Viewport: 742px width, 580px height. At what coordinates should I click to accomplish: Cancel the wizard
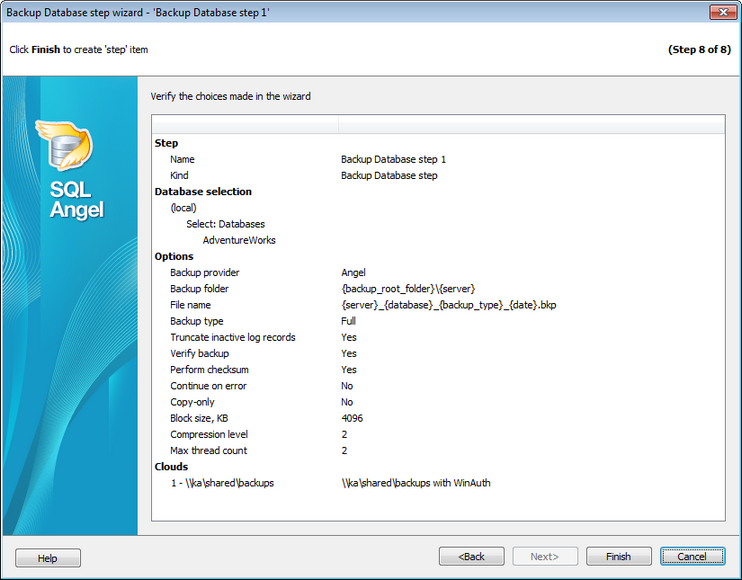coord(692,556)
